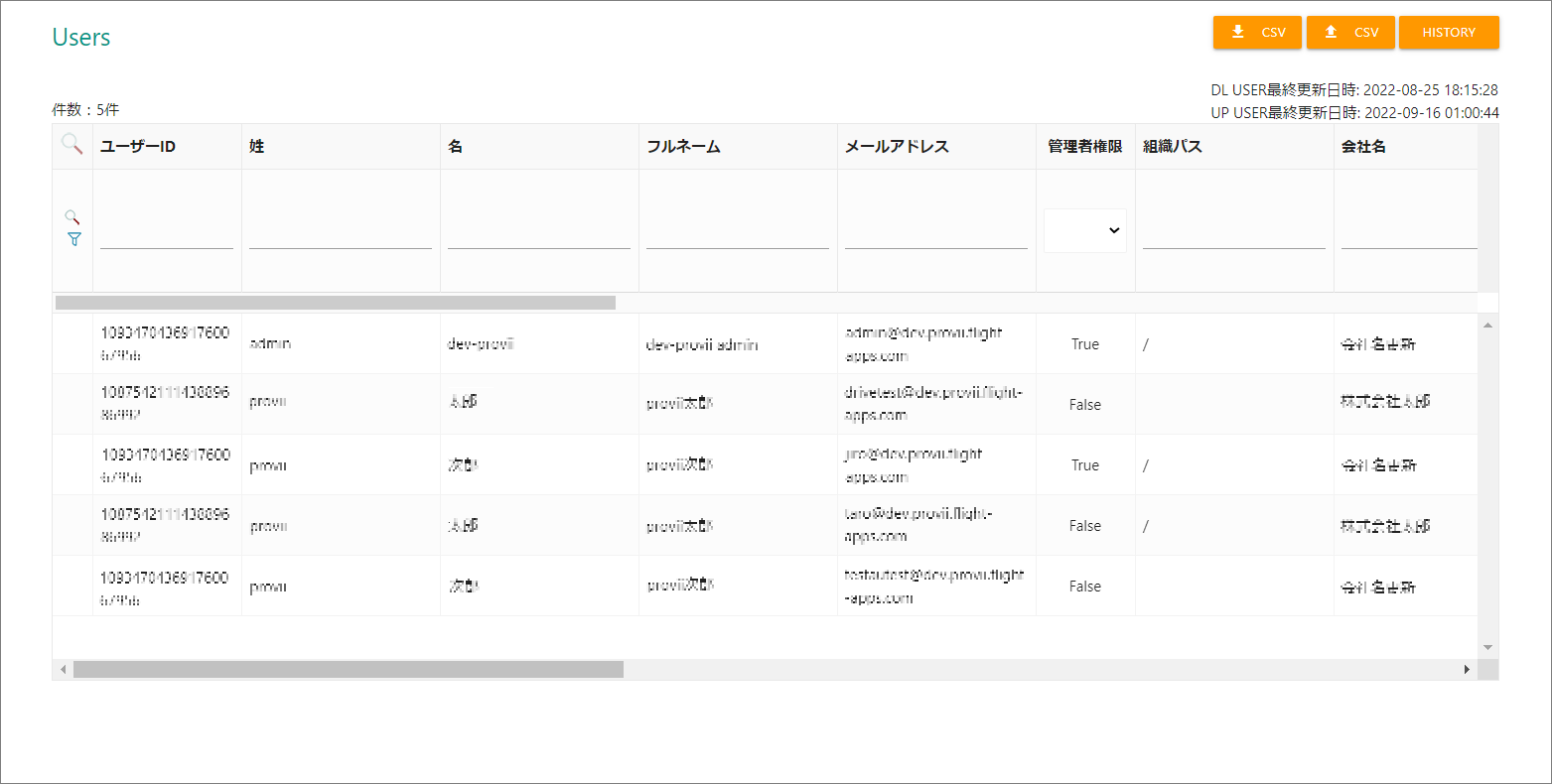Click the bottom horizontal scrollbar thumb
Screen dimensions: 1552x784
[349, 670]
